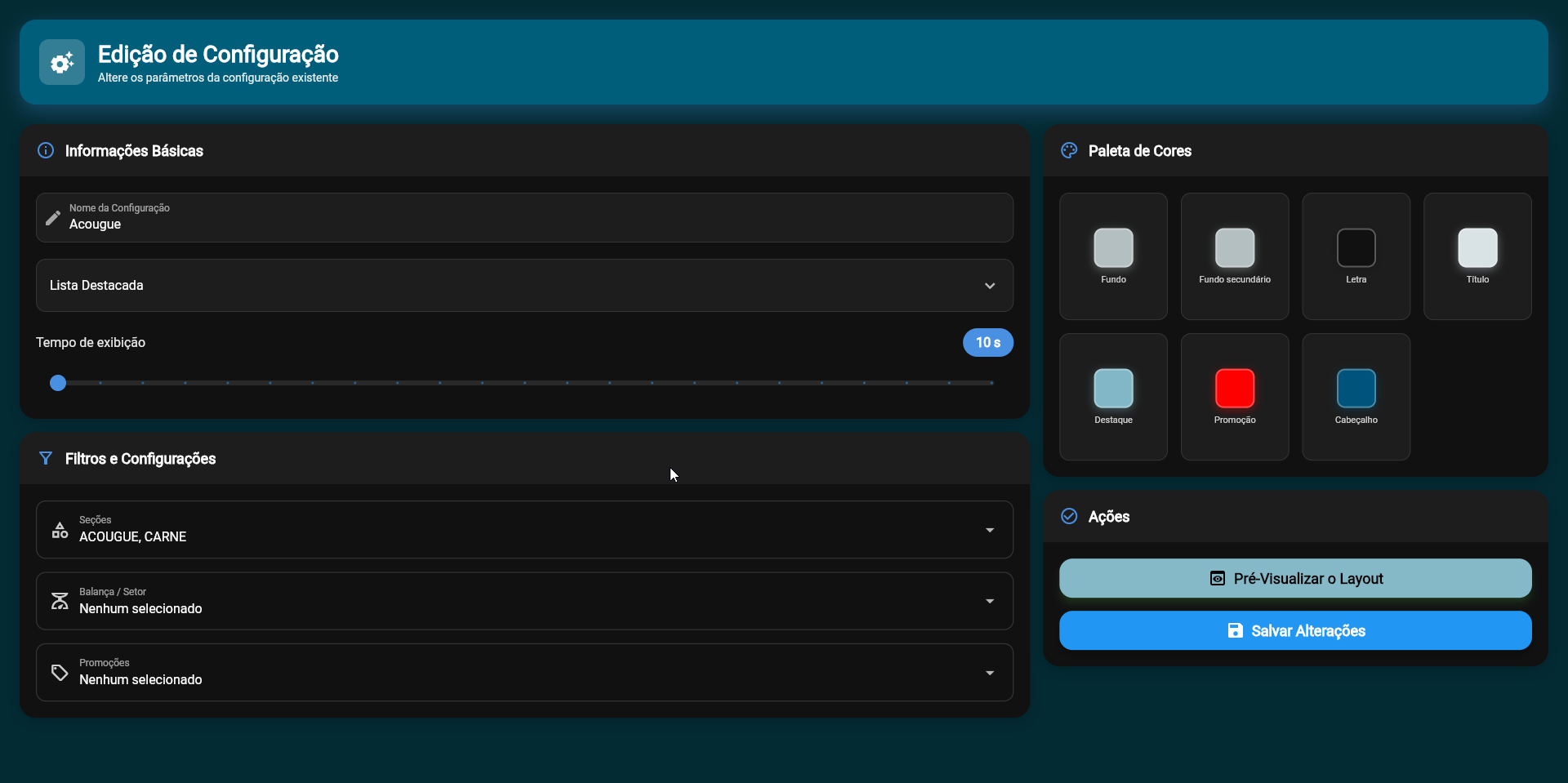Choose the black Letra color swatch
1568x783 pixels.
tap(1356, 247)
